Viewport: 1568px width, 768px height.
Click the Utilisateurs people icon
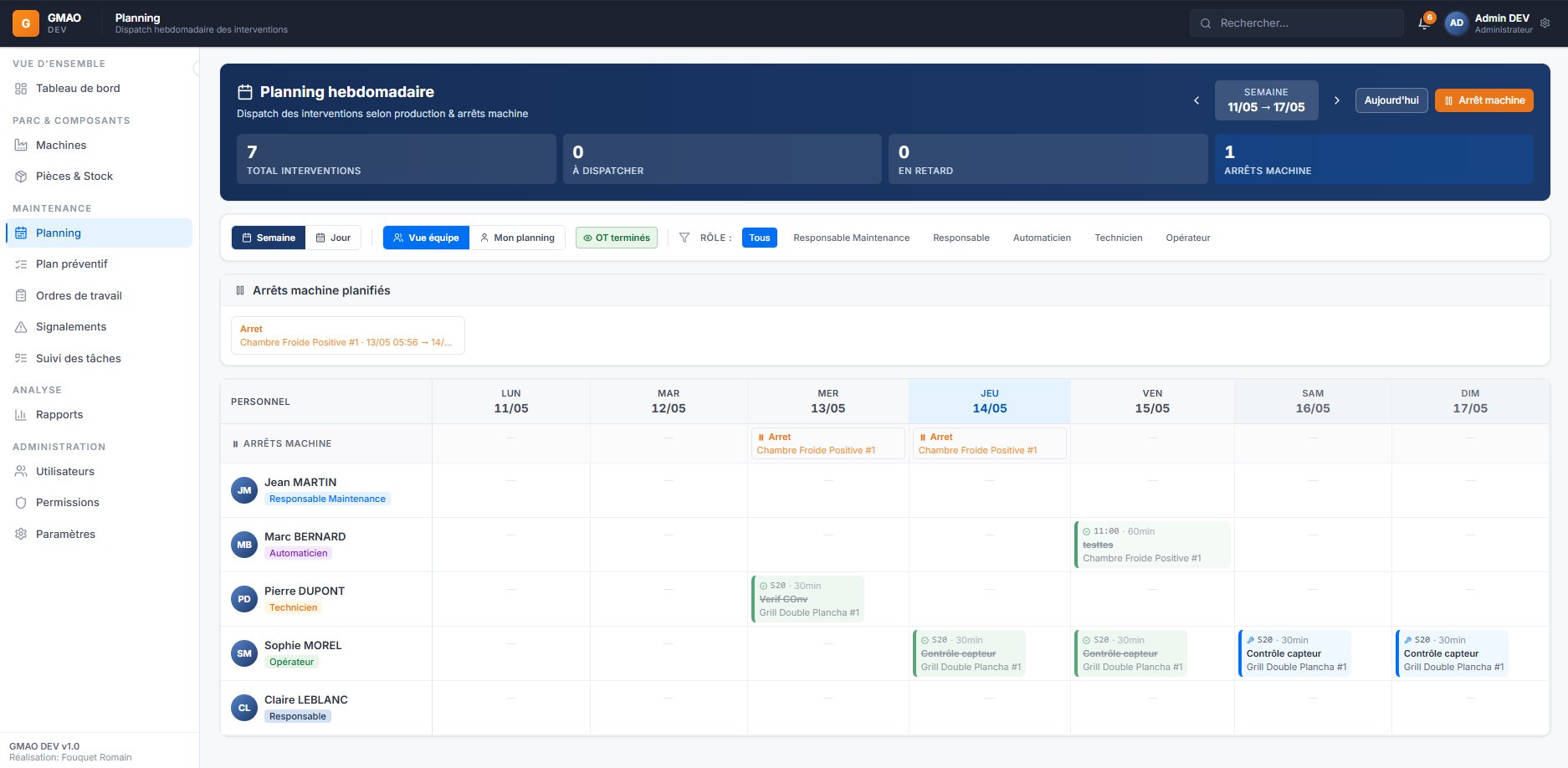tap(21, 472)
